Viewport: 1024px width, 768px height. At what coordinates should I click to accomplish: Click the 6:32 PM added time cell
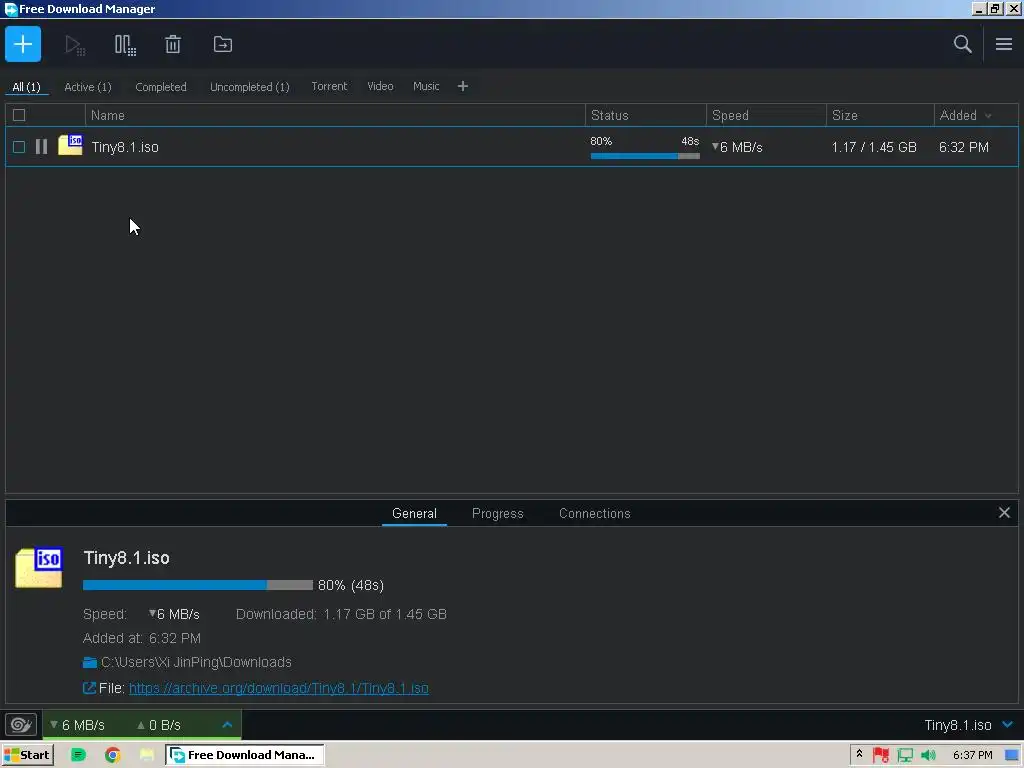(x=963, y=147)
